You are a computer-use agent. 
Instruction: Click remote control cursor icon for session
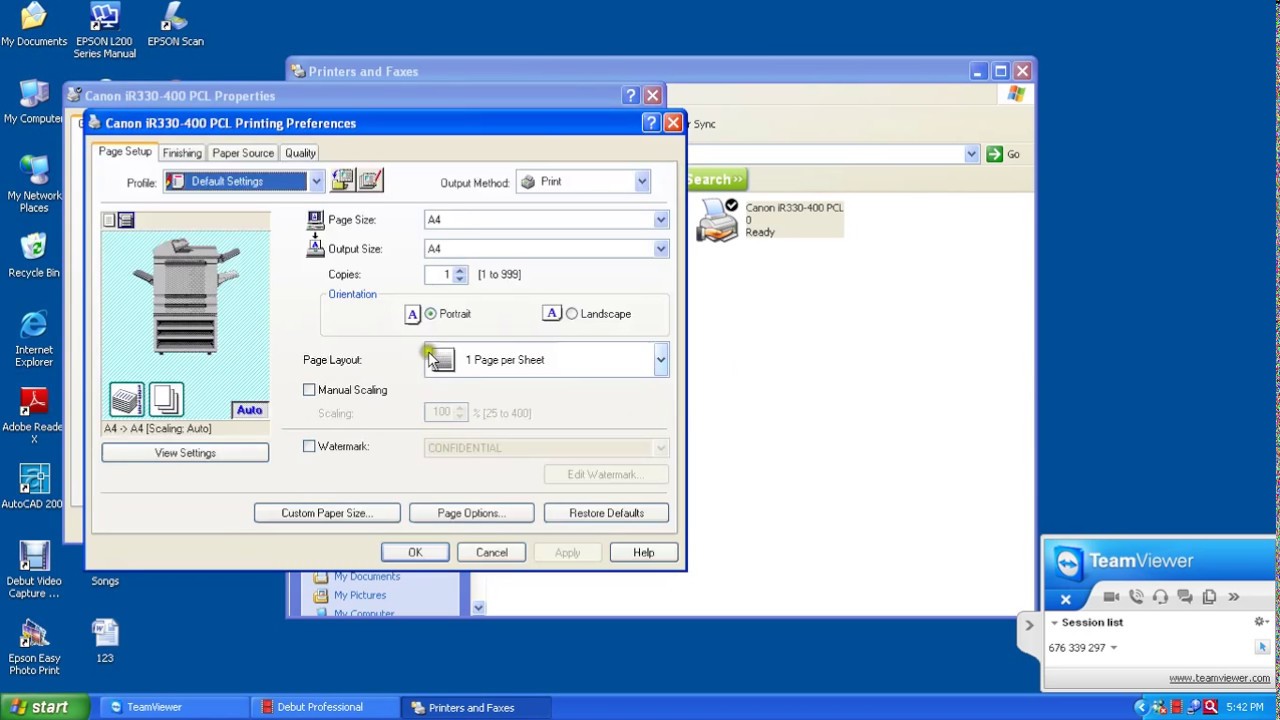tap(1262, 647)
